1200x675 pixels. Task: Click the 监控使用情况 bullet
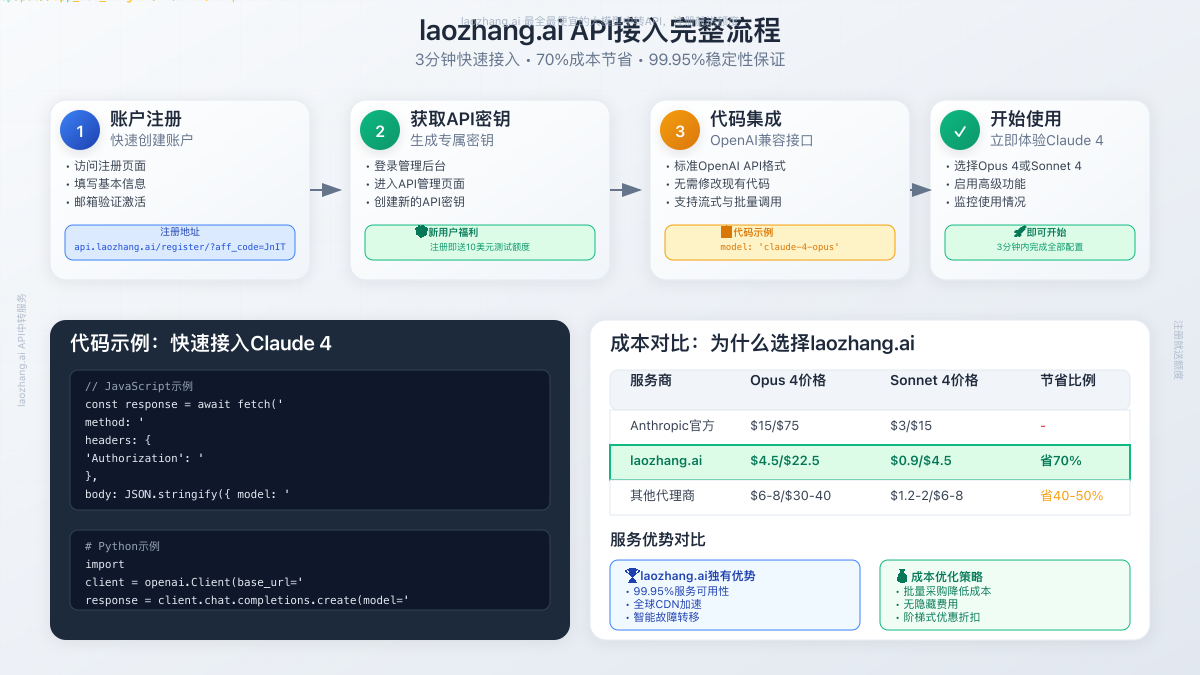pyautogui.click(x=986, y=202)
